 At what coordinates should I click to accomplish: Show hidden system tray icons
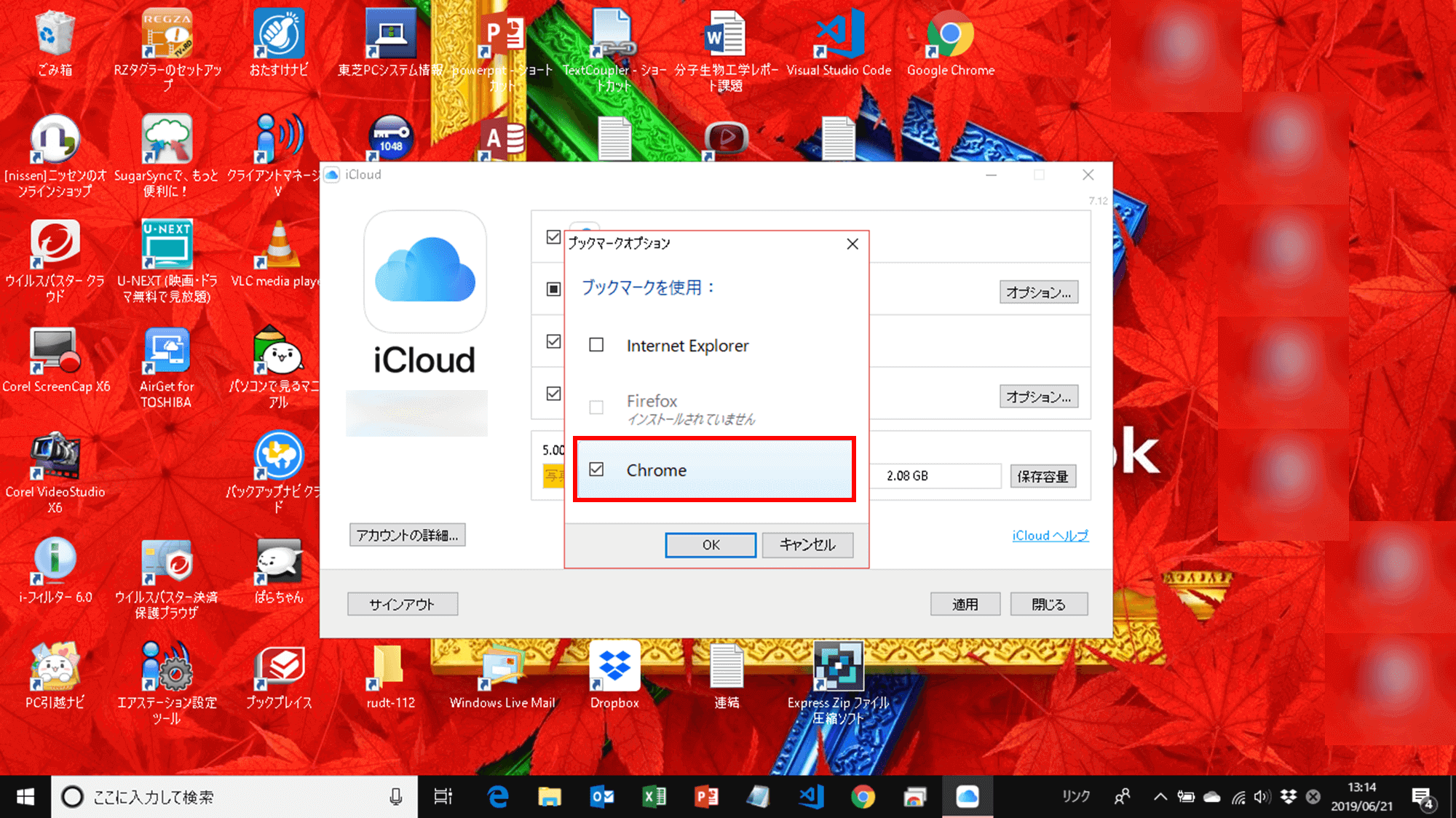[x=1160, y=797]
